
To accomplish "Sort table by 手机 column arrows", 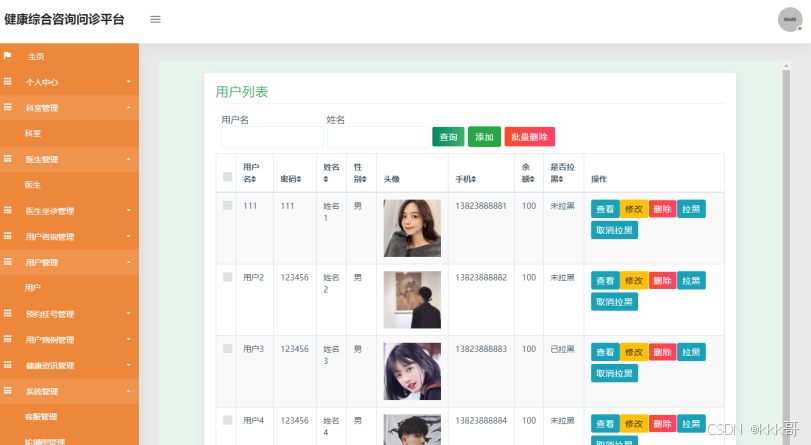I will tap(473, 179).
